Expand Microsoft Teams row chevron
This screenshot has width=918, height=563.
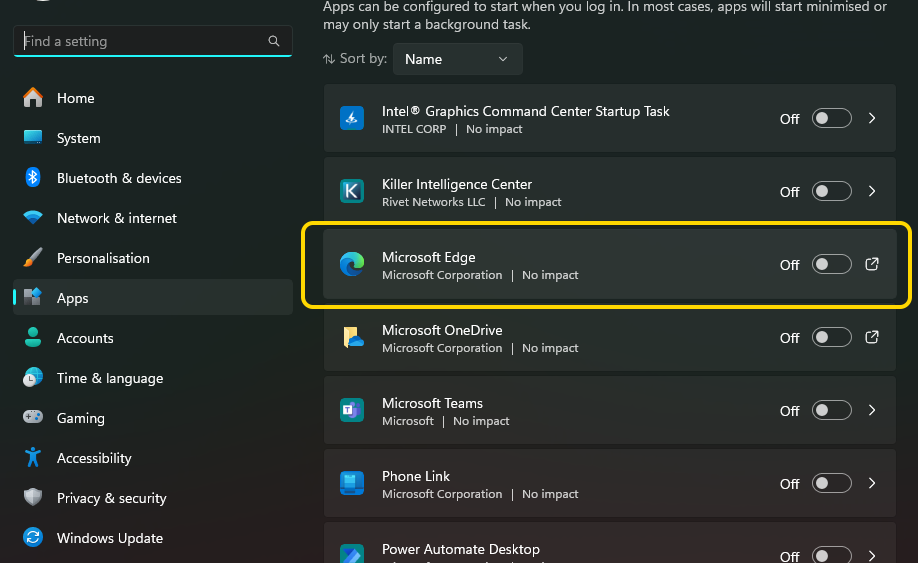click(872, 410)
